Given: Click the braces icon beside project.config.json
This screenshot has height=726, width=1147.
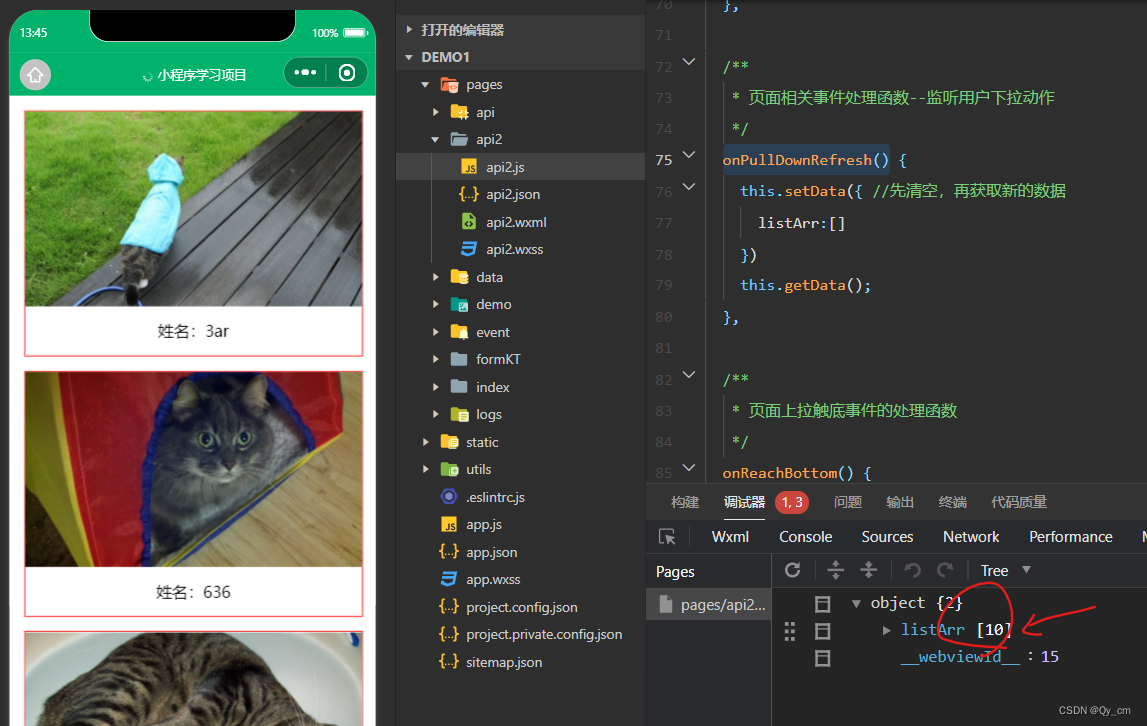Looking at the screenshot, I should (x=449, y=607).
